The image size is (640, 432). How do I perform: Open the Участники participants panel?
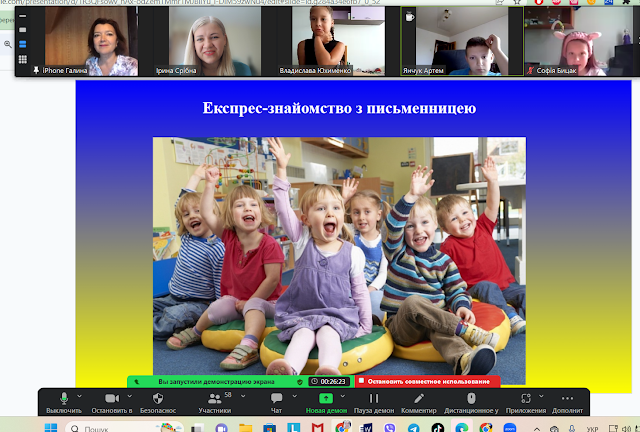click(215, 402)
